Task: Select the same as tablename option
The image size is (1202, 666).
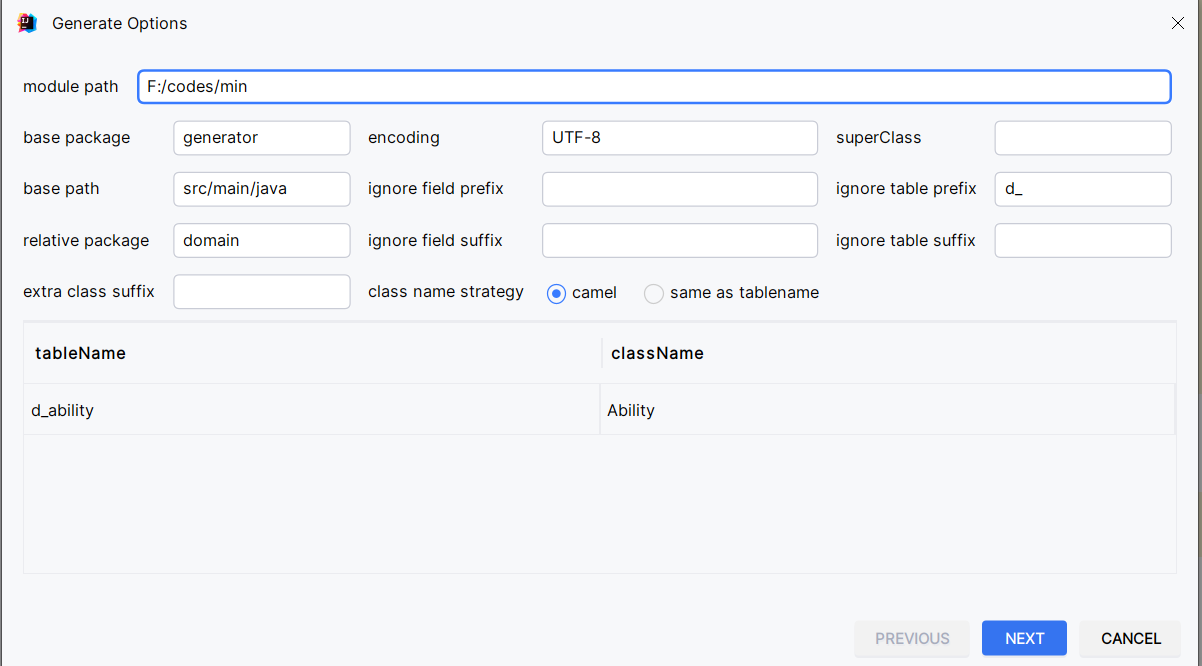Action: point(654,293)
